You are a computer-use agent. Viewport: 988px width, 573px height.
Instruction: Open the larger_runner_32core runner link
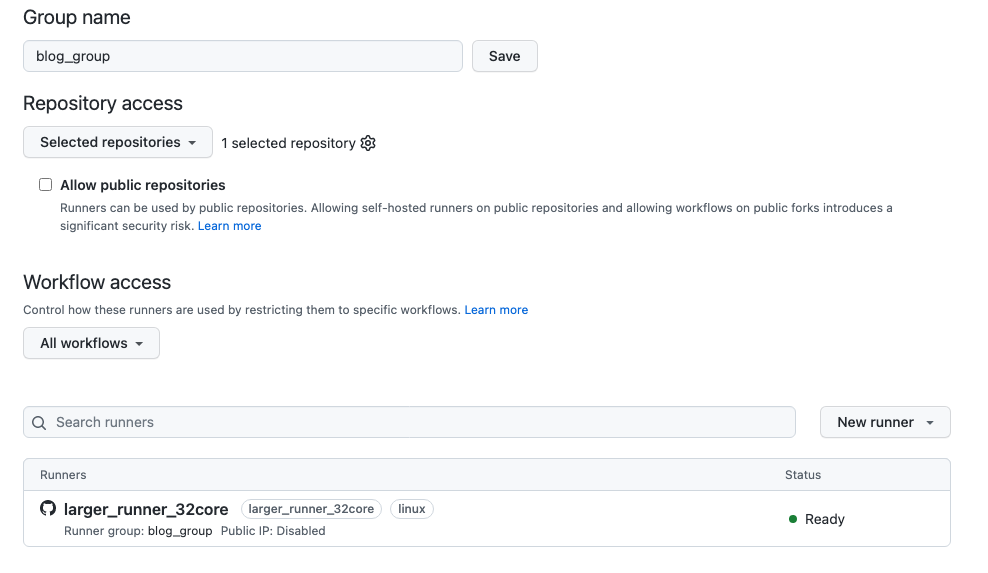(x=146, y=509)
